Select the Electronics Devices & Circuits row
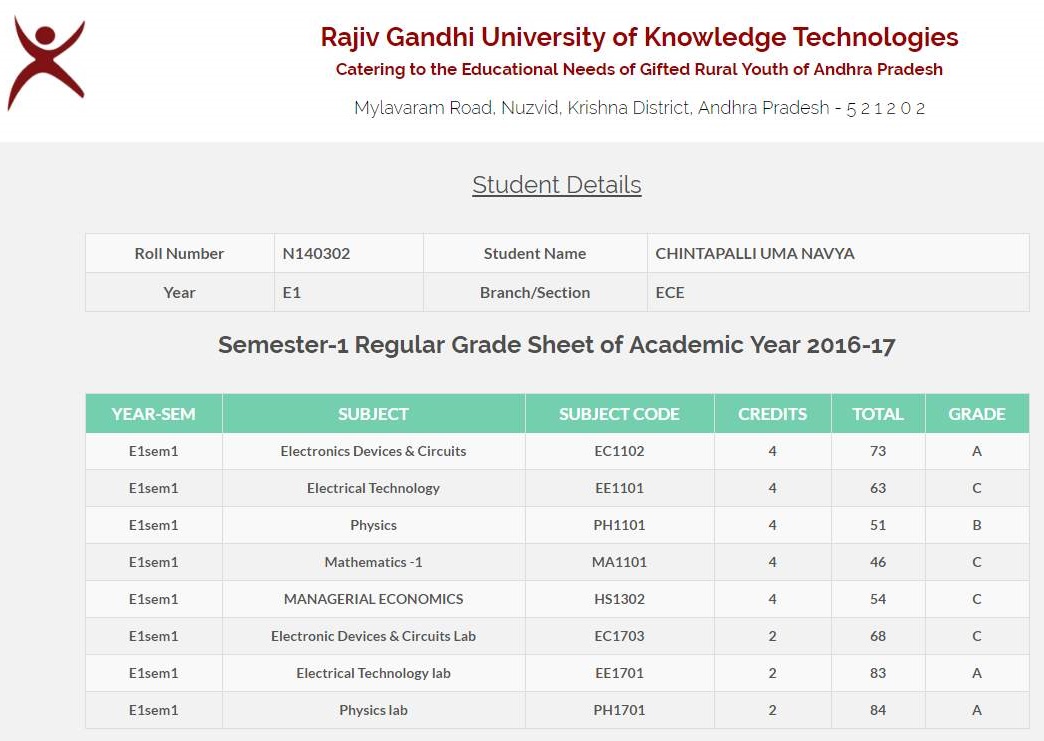 (x=373, y=451)
